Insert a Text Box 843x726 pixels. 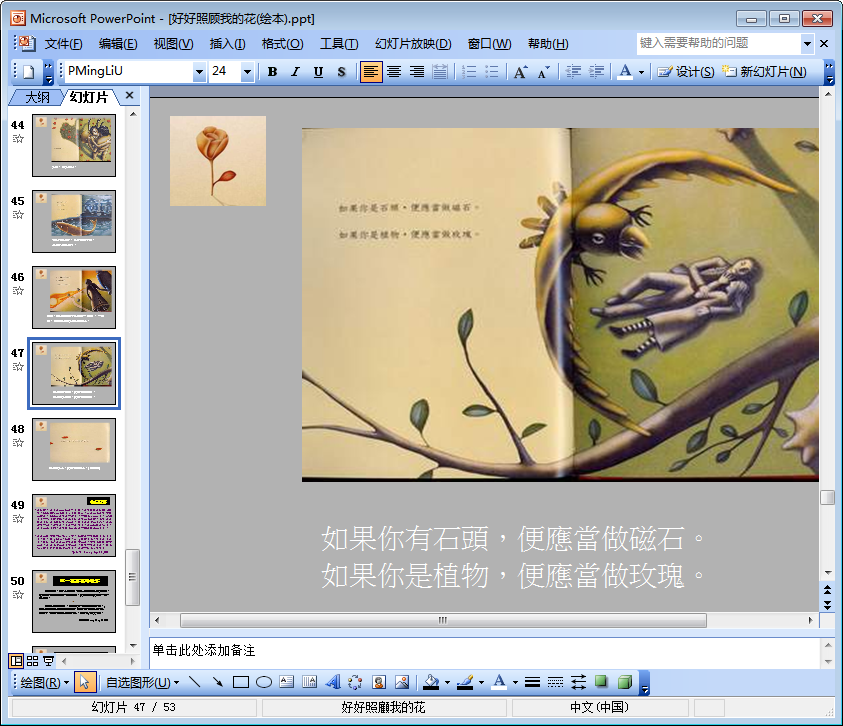pos(287,682)
